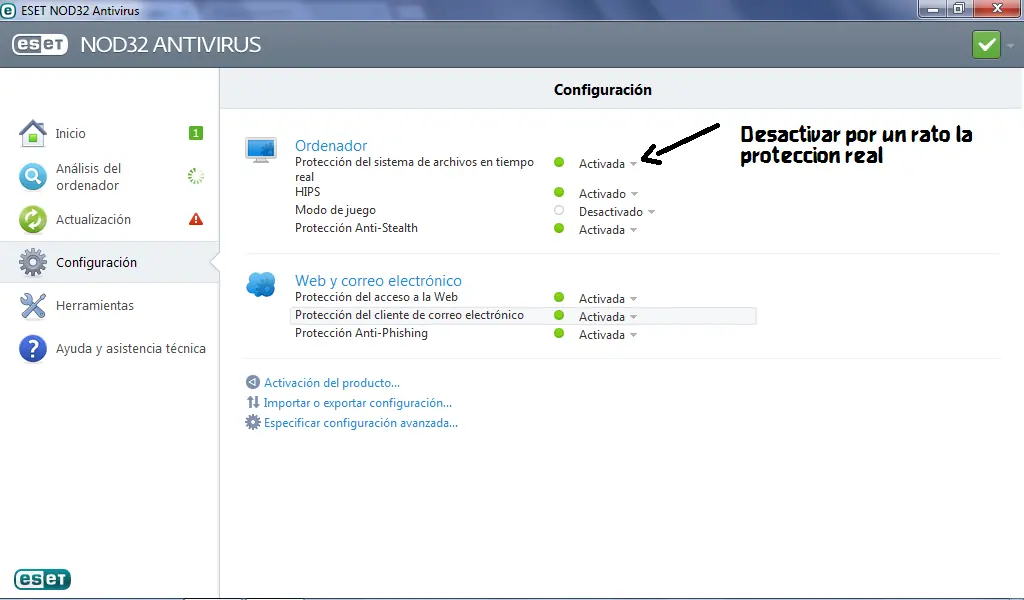Click the Inicio house icon
This screenshot has width=1024, height=600.
(x=33, y=133)
